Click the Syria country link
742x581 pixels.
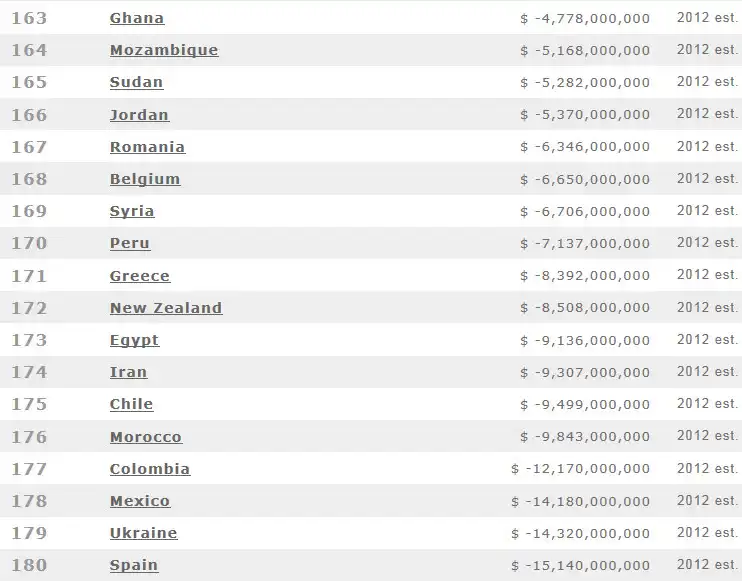tap(132, 211)
